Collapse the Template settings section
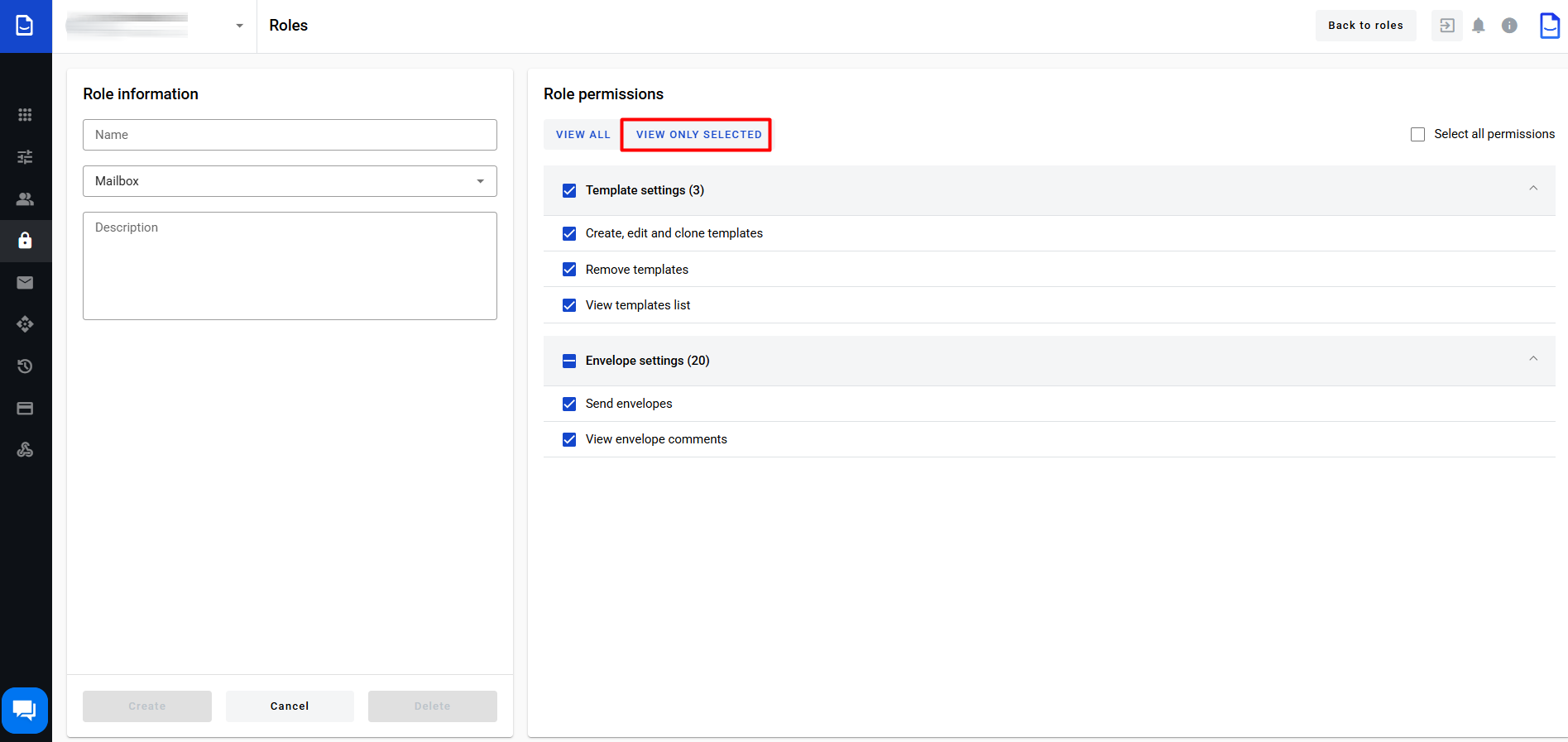Image resolution: width=1568 pixels, height=742 pixels. tap(1532, 189)
